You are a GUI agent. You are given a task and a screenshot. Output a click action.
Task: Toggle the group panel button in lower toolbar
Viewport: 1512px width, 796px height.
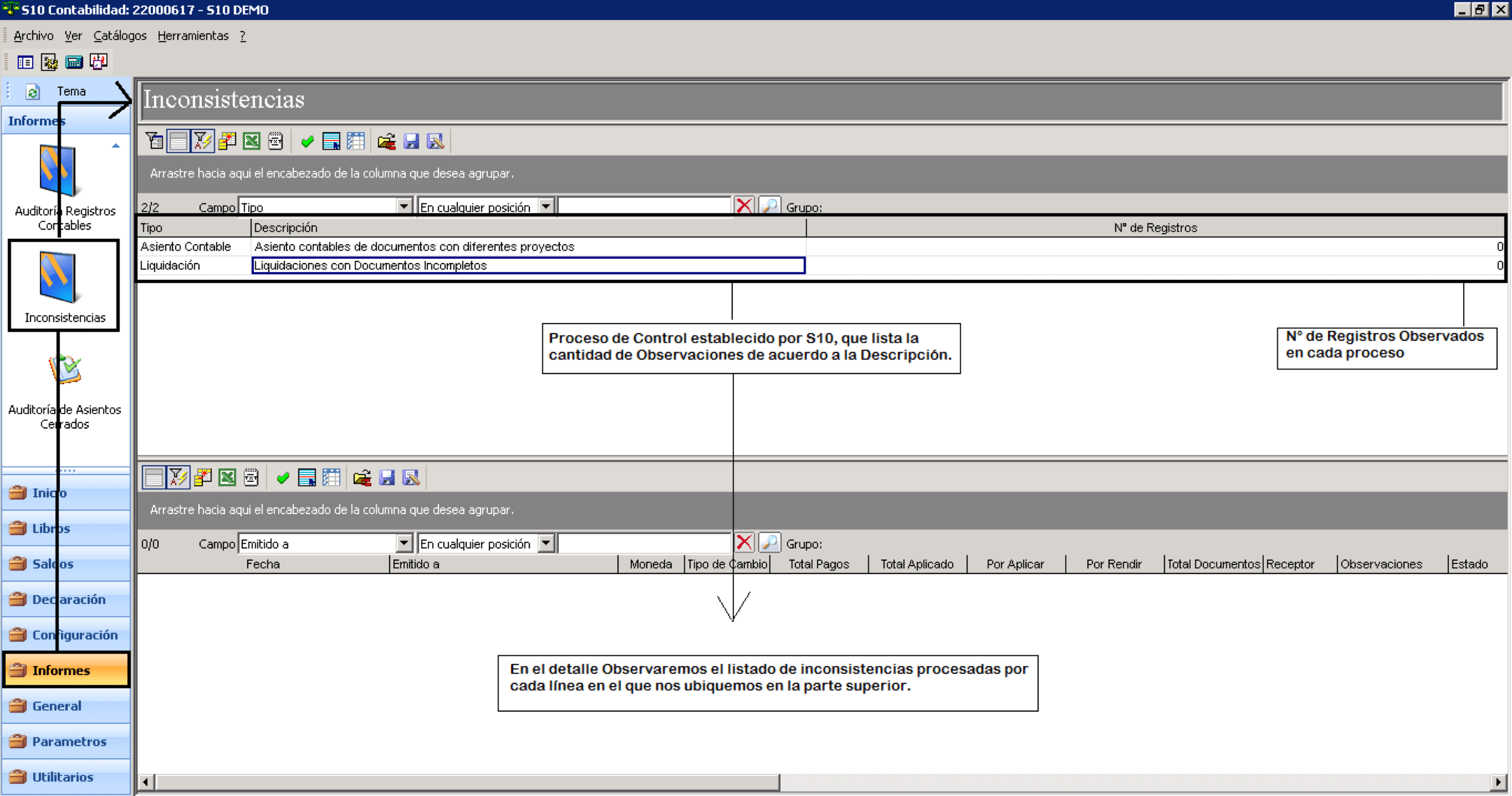[x=154, y=478]
